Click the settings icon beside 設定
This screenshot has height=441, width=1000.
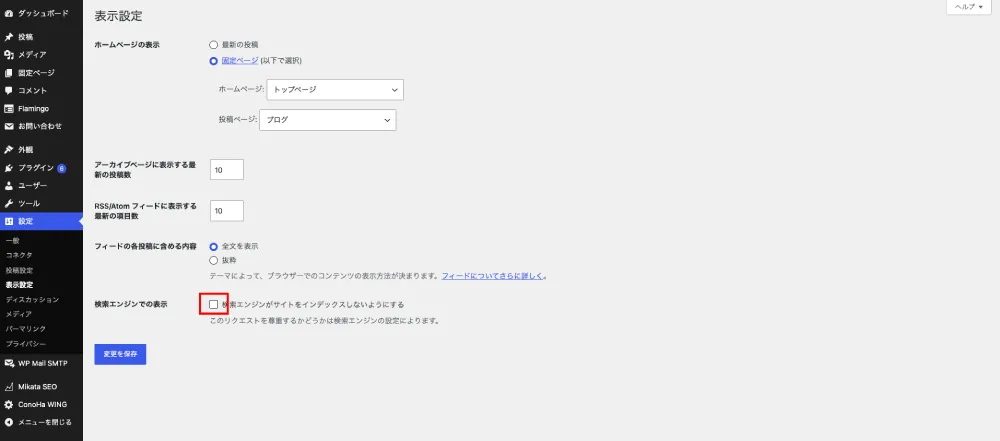[9, 221]
